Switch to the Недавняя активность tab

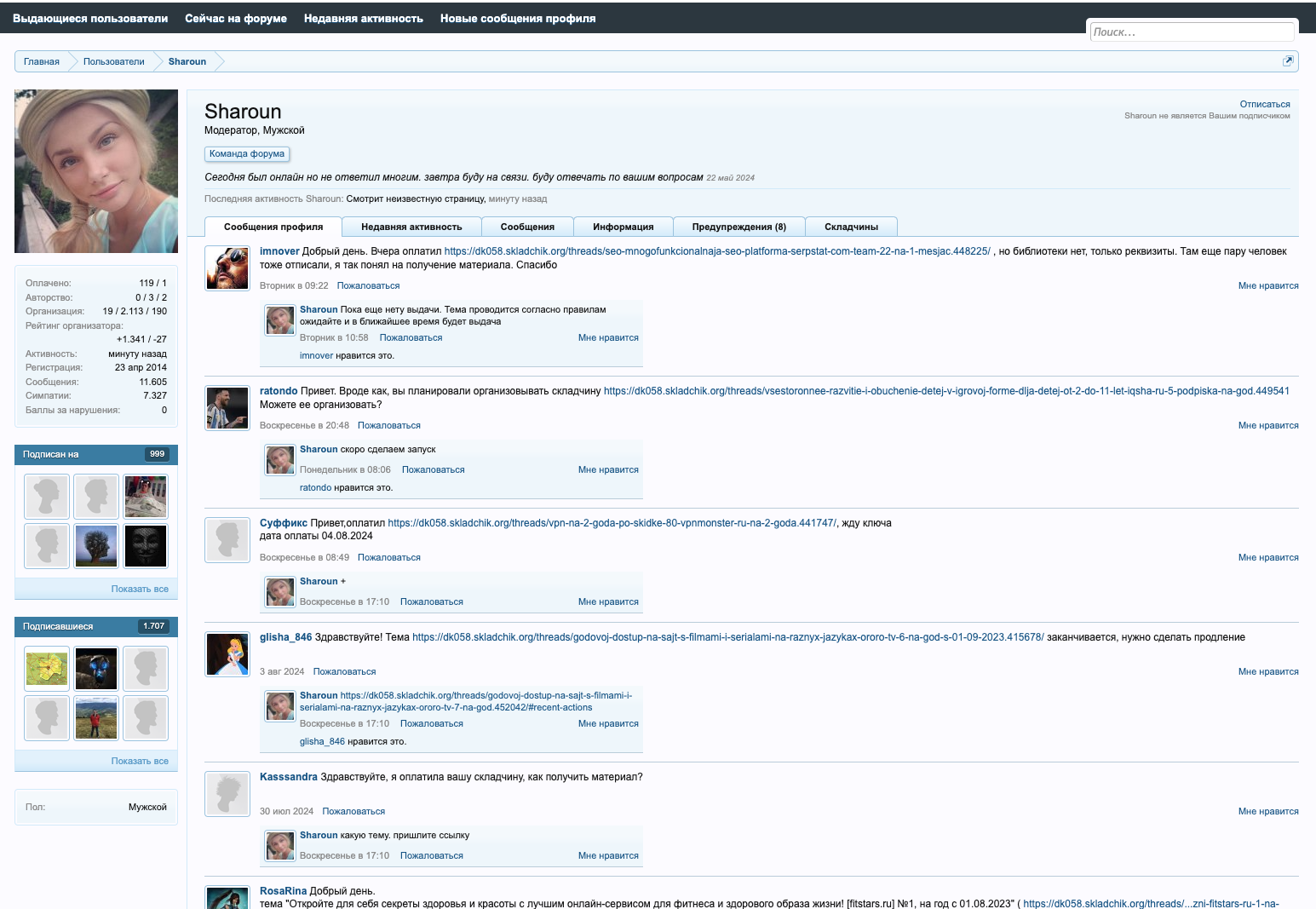[x=411, y=227]
